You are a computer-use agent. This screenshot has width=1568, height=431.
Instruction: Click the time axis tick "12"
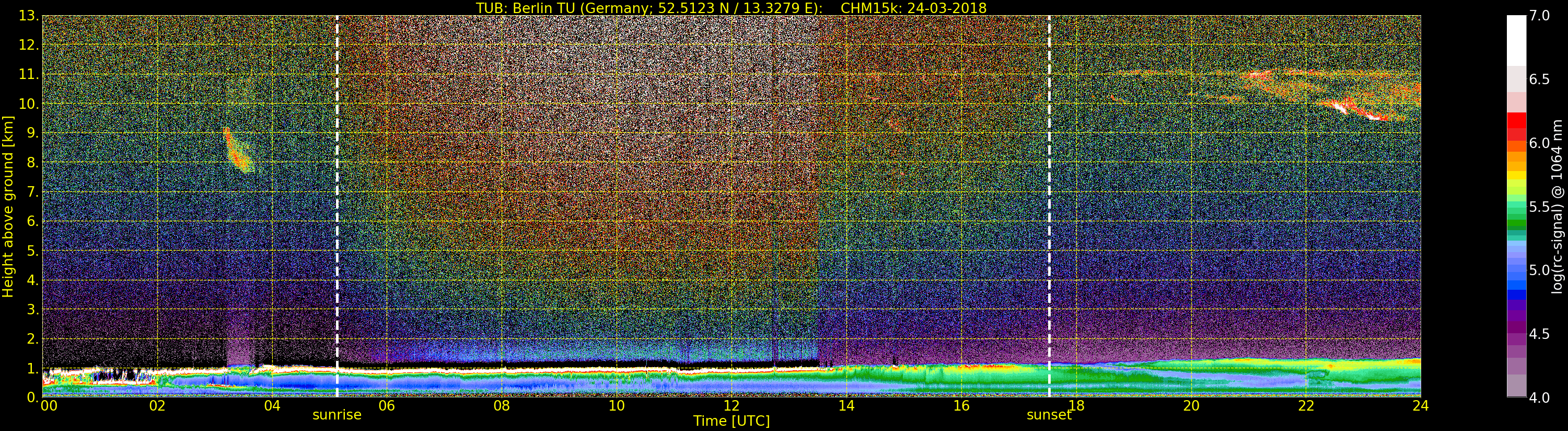coord(731,406)
